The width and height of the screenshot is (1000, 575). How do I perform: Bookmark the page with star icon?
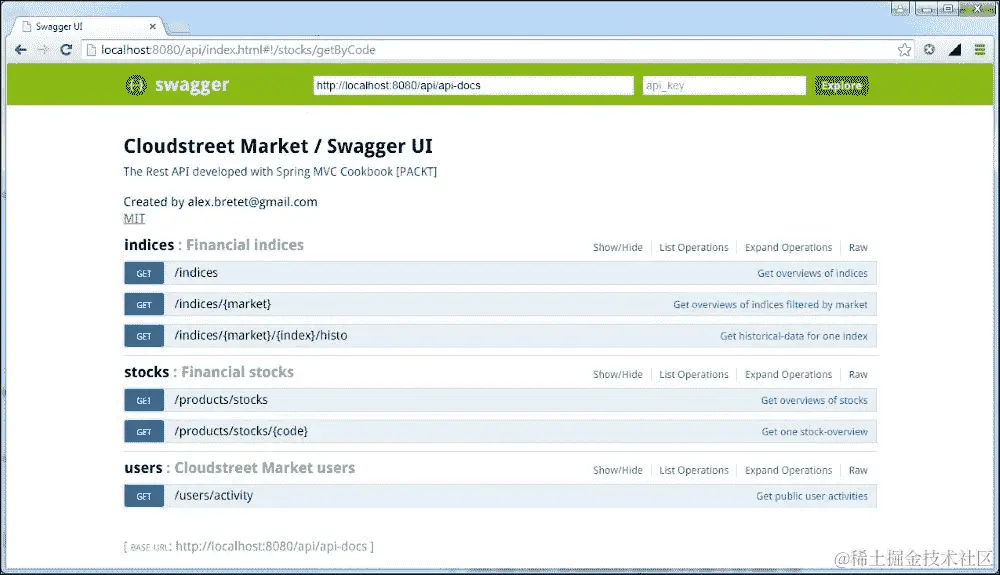pos(904,50)
